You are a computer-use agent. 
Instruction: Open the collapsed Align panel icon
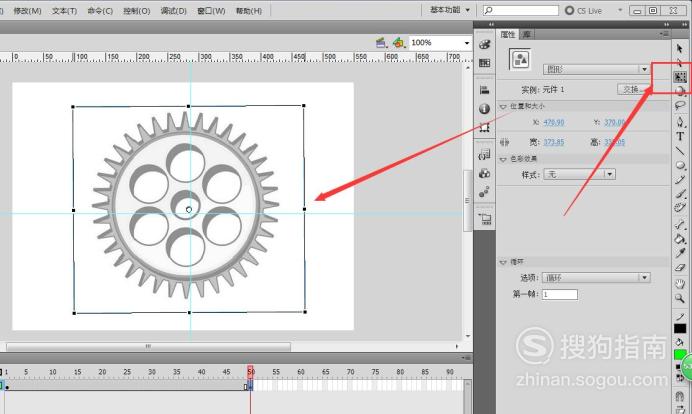485,90
